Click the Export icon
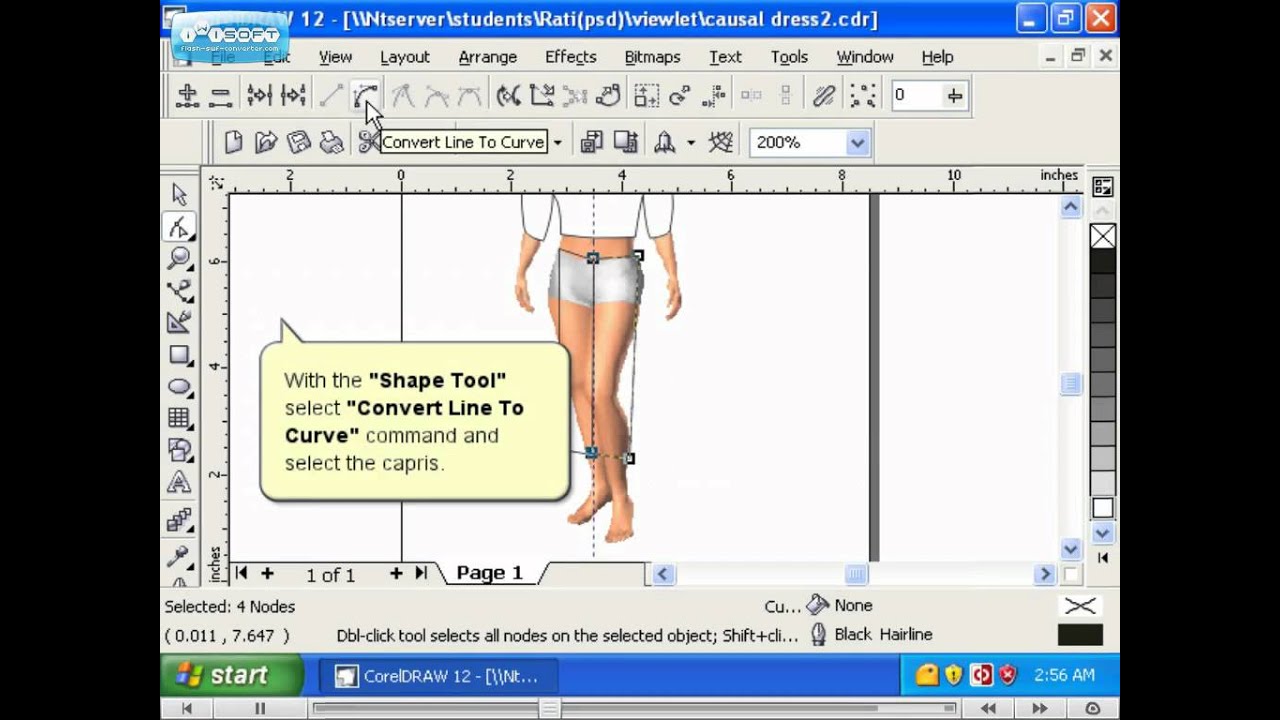1280x720 pixels. 625,142
